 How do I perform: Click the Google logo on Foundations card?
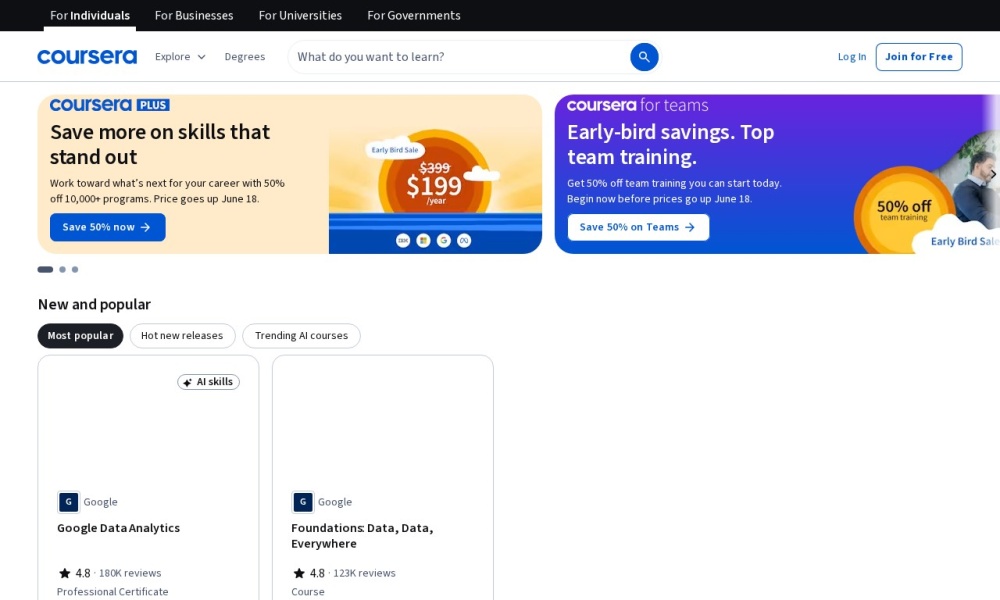[303, 502]
